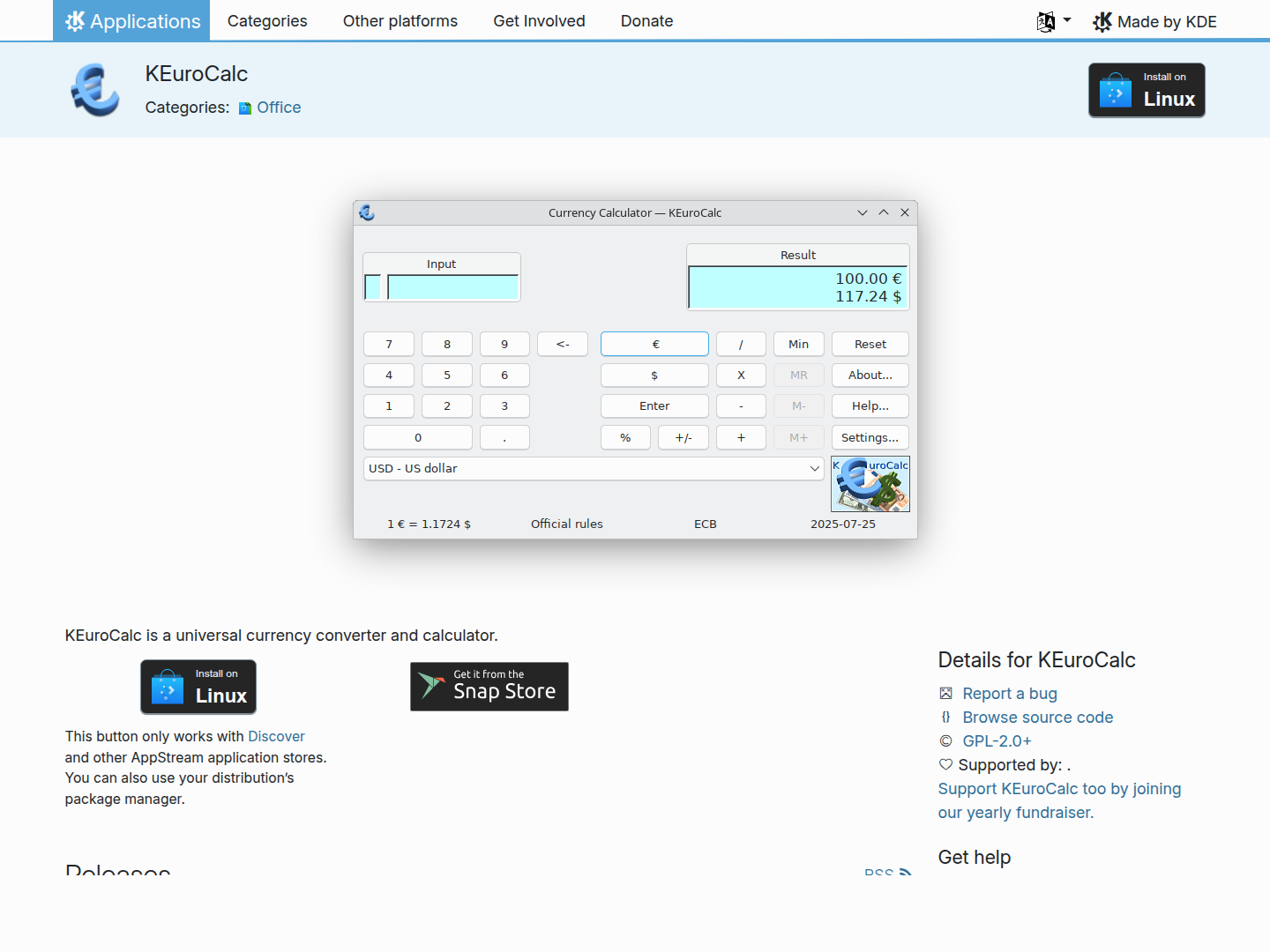This screenshot has width=1270, height=952.
Task: Open the Settings... button in the calculator
Action: (x=870, y=438)
